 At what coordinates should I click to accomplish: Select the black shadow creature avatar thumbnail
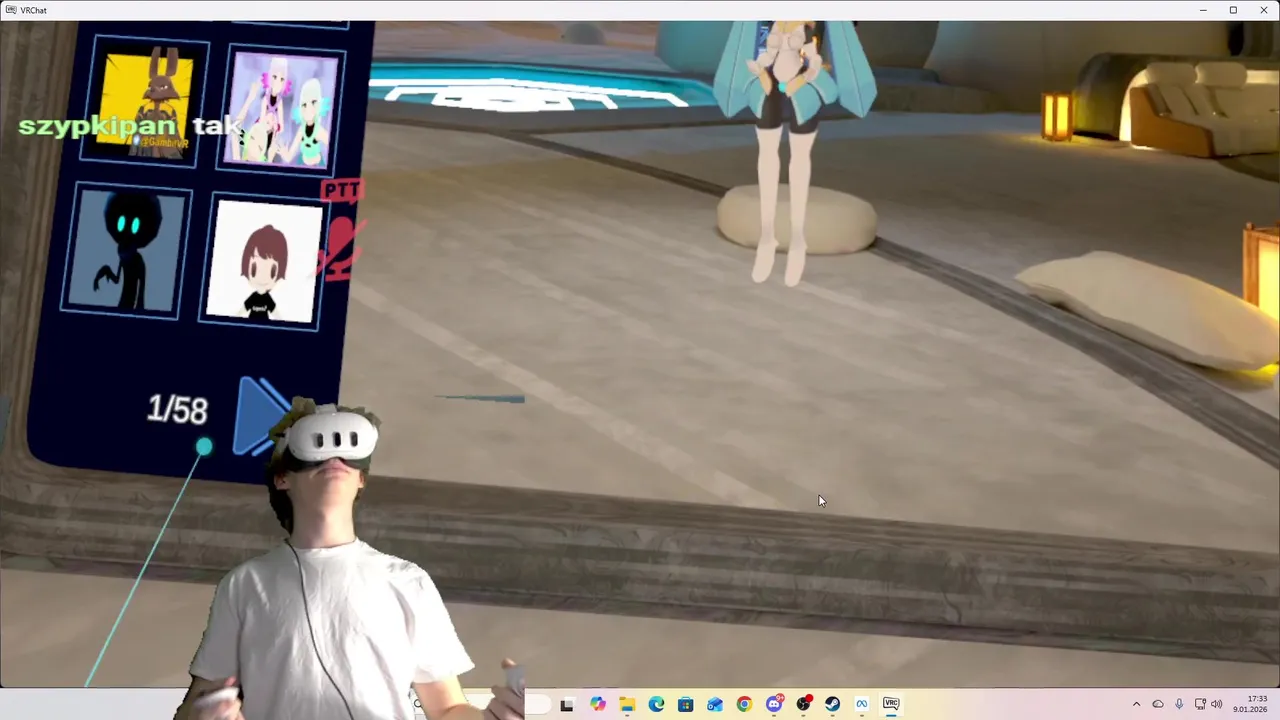pos(125,252)
